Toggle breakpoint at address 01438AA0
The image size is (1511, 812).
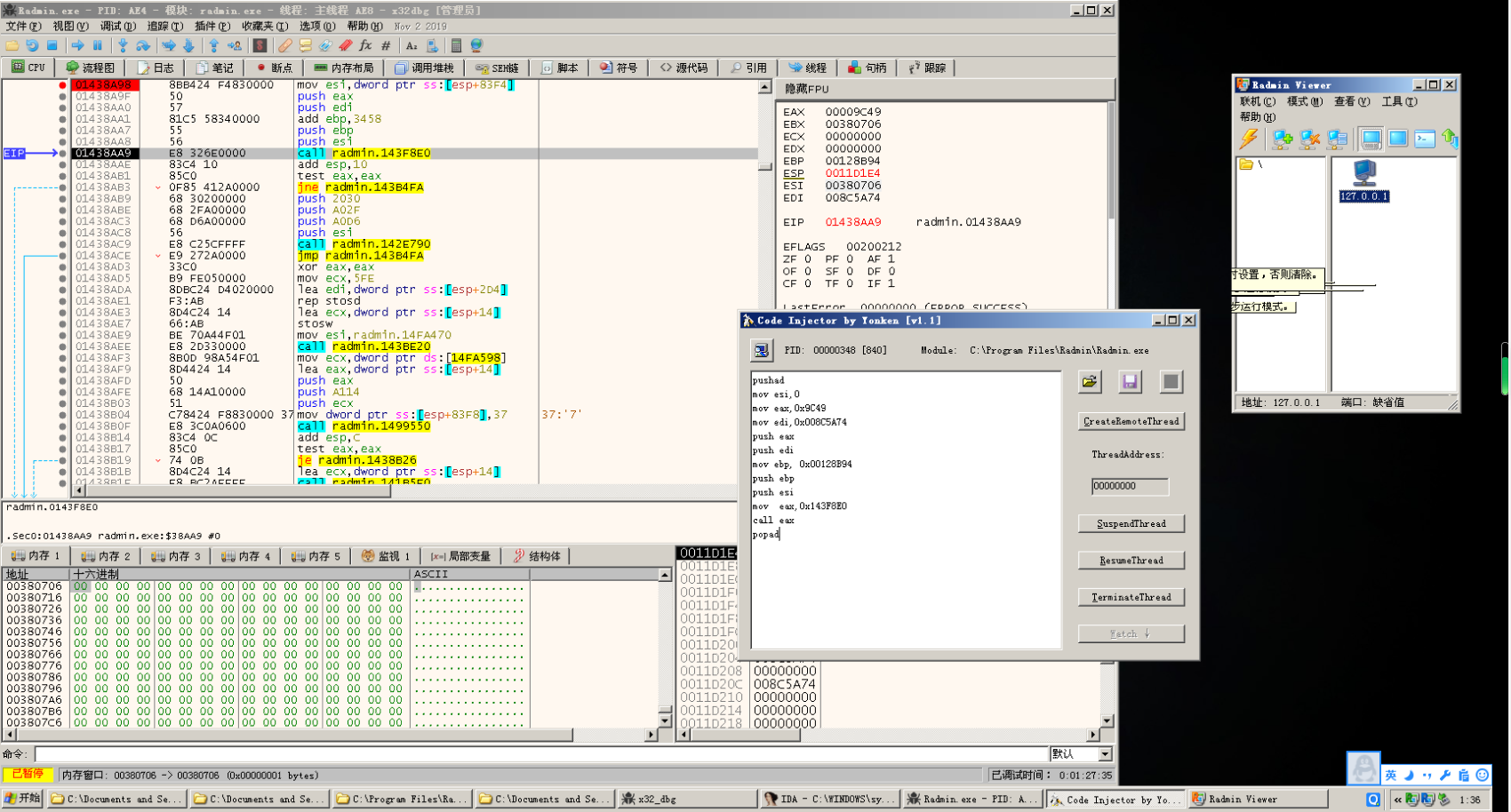(x=62, y=107)
